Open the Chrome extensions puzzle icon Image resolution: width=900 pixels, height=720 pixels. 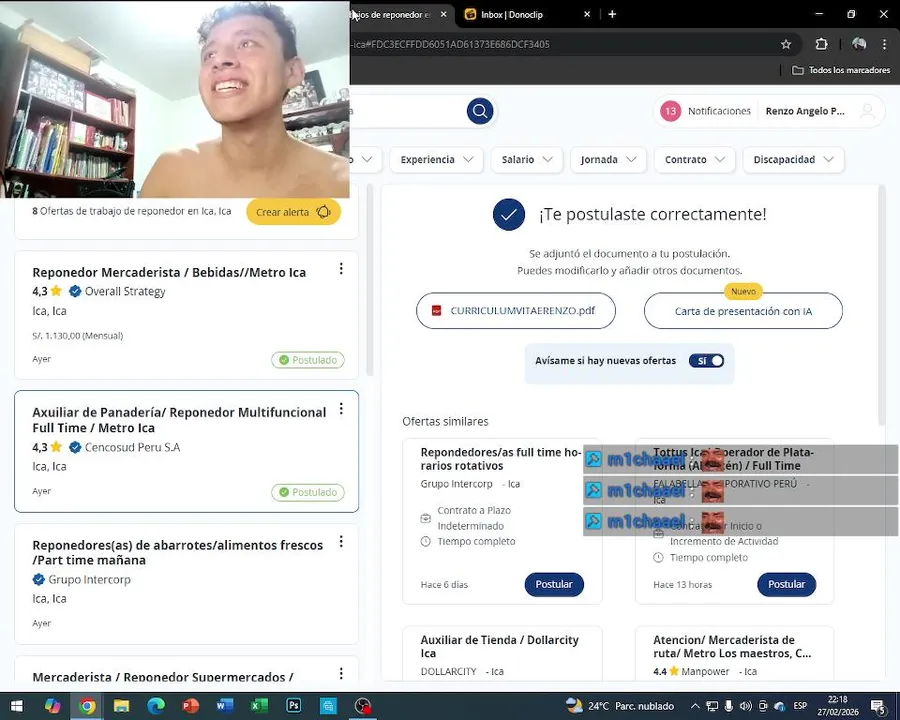(821, 44)
